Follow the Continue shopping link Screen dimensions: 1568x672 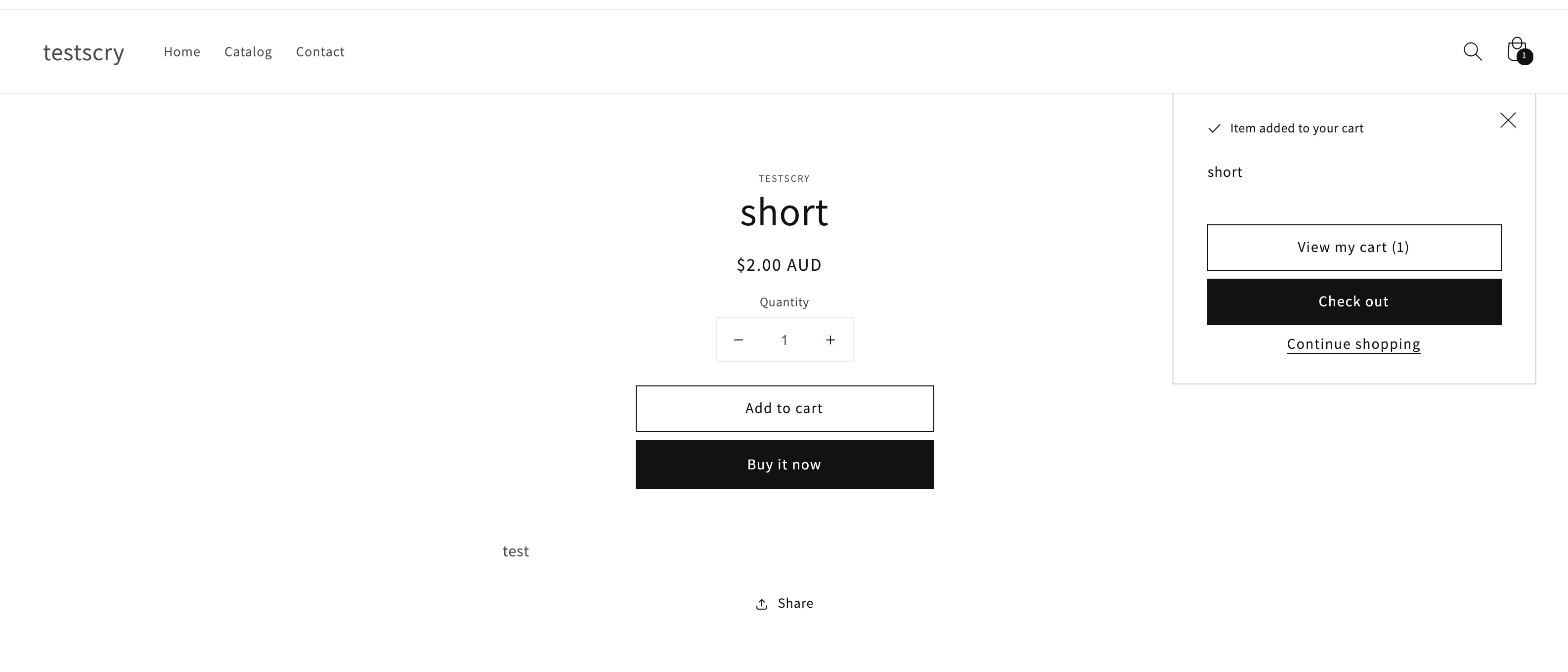point(1354,344)
